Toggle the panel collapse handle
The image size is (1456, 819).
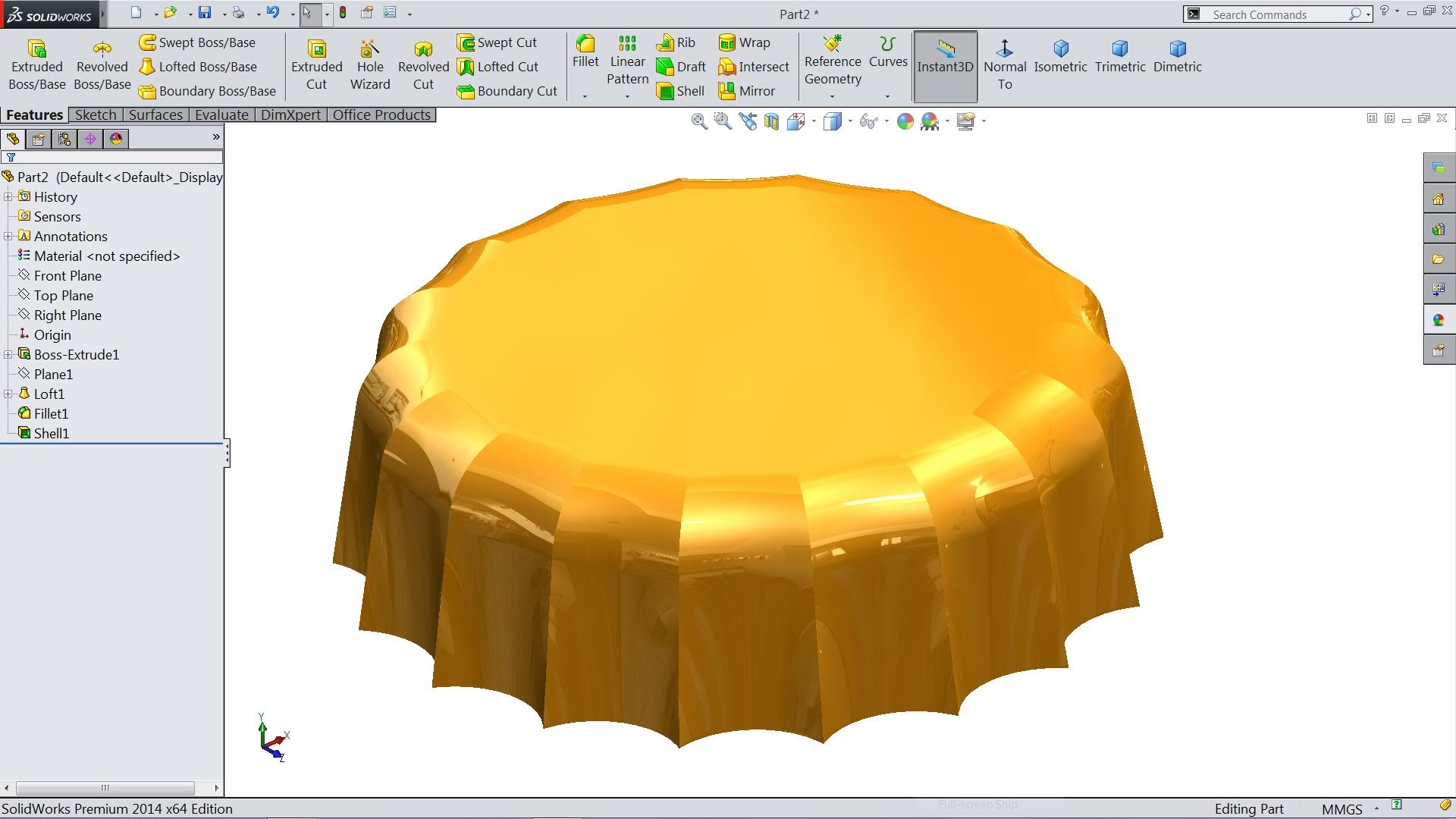coord(227,453)
